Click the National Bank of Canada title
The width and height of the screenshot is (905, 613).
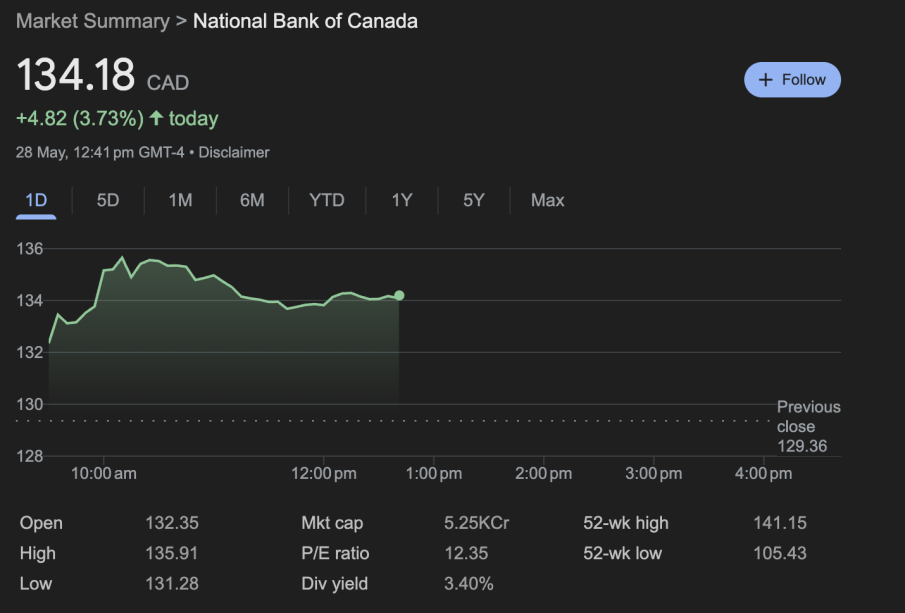[305, 21]
